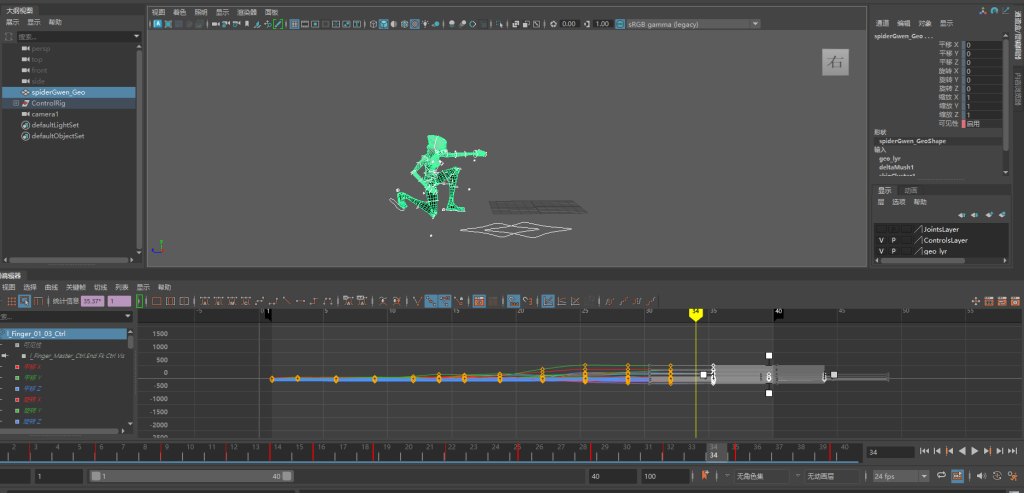Image resolution: width=1024 pixels, height=493 pixels.
Task: Switch to 动画 layer tab
Action: coord(910,190)
